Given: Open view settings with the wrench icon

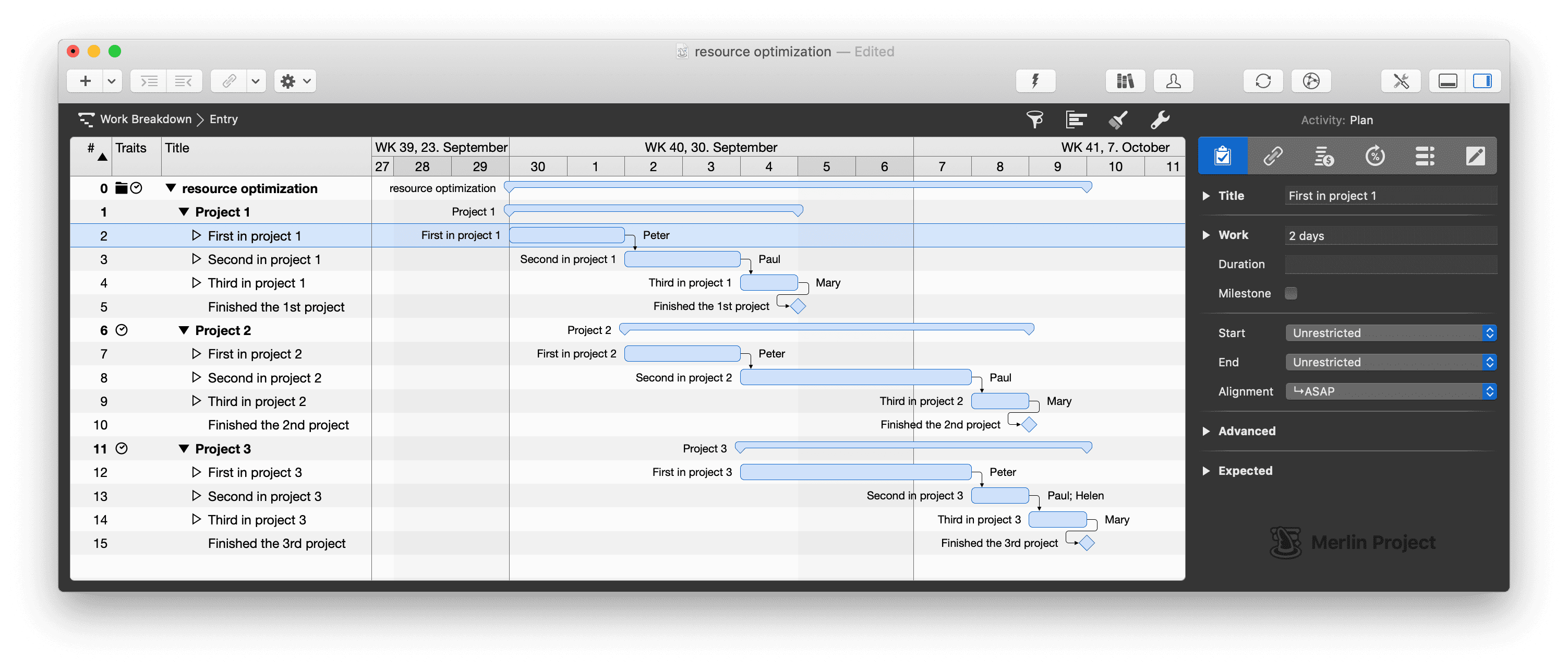Looking at the screenshot, I should 1160,120.
